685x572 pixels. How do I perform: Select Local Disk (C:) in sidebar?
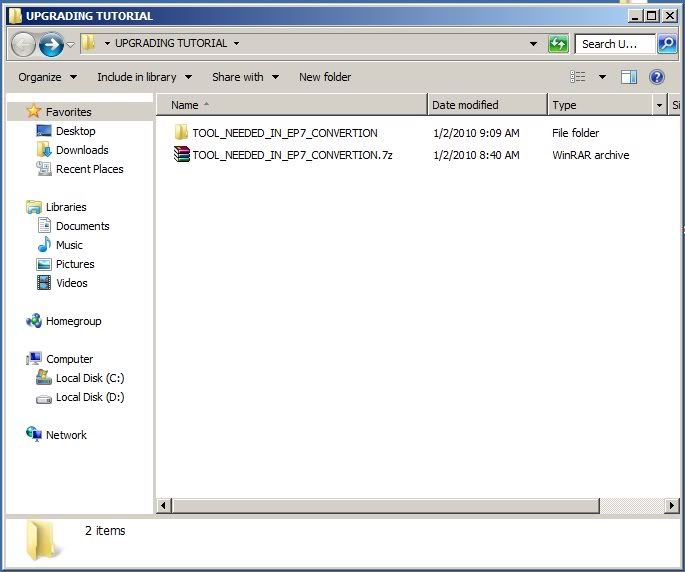point(90,378)
